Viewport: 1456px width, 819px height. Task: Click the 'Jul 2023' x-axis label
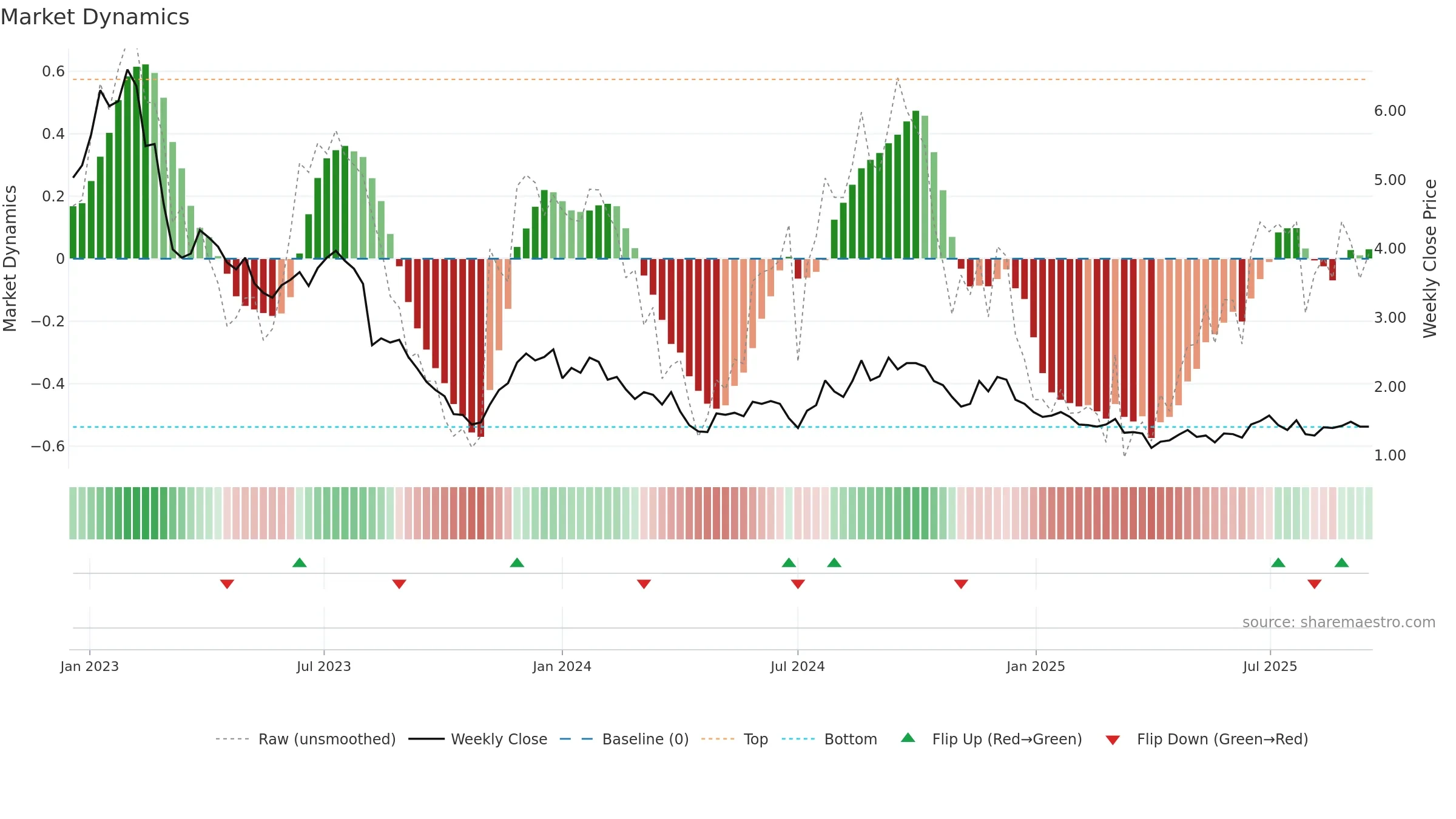[324, 666]
